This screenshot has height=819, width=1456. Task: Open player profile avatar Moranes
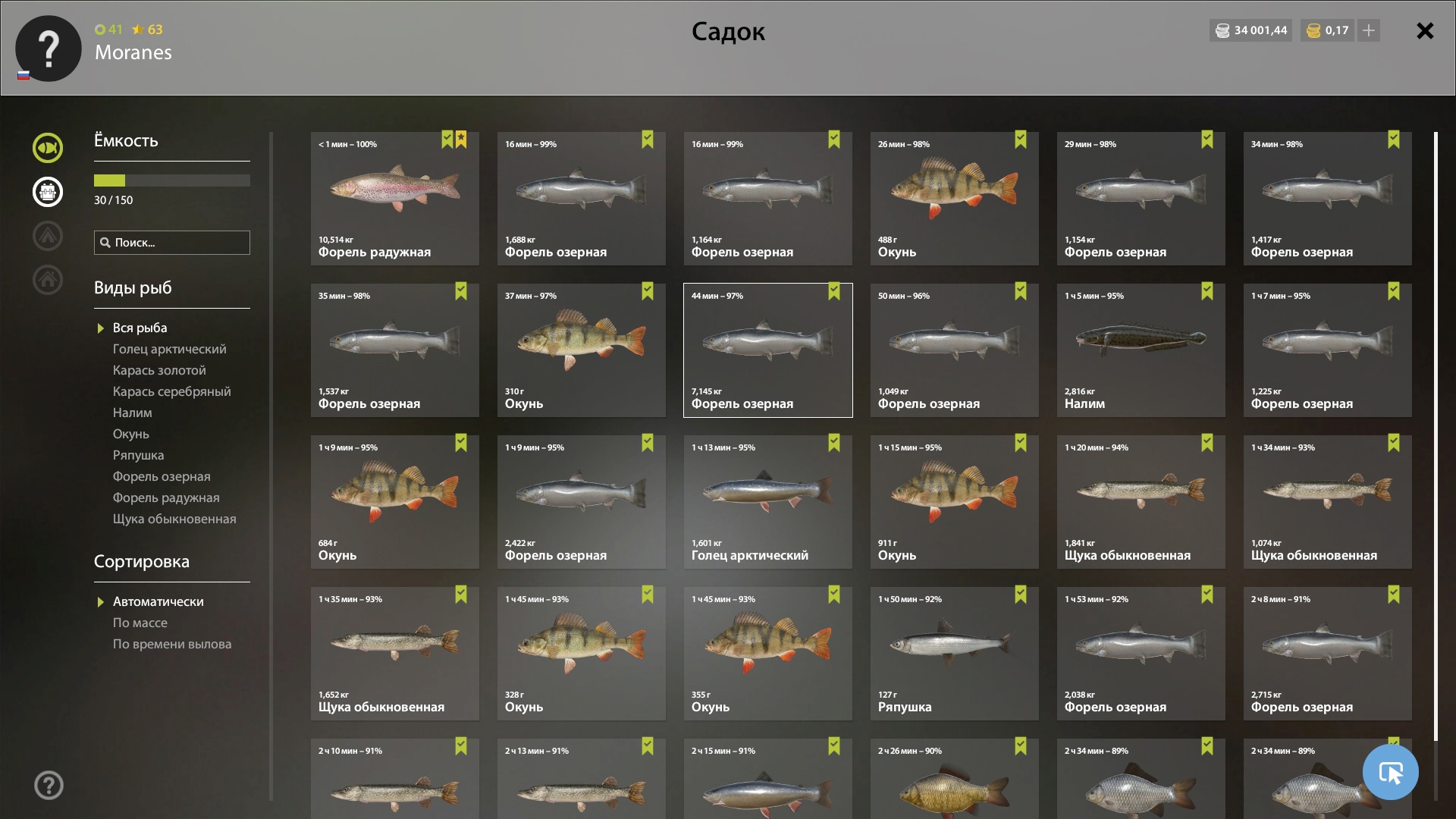[49, 49]
